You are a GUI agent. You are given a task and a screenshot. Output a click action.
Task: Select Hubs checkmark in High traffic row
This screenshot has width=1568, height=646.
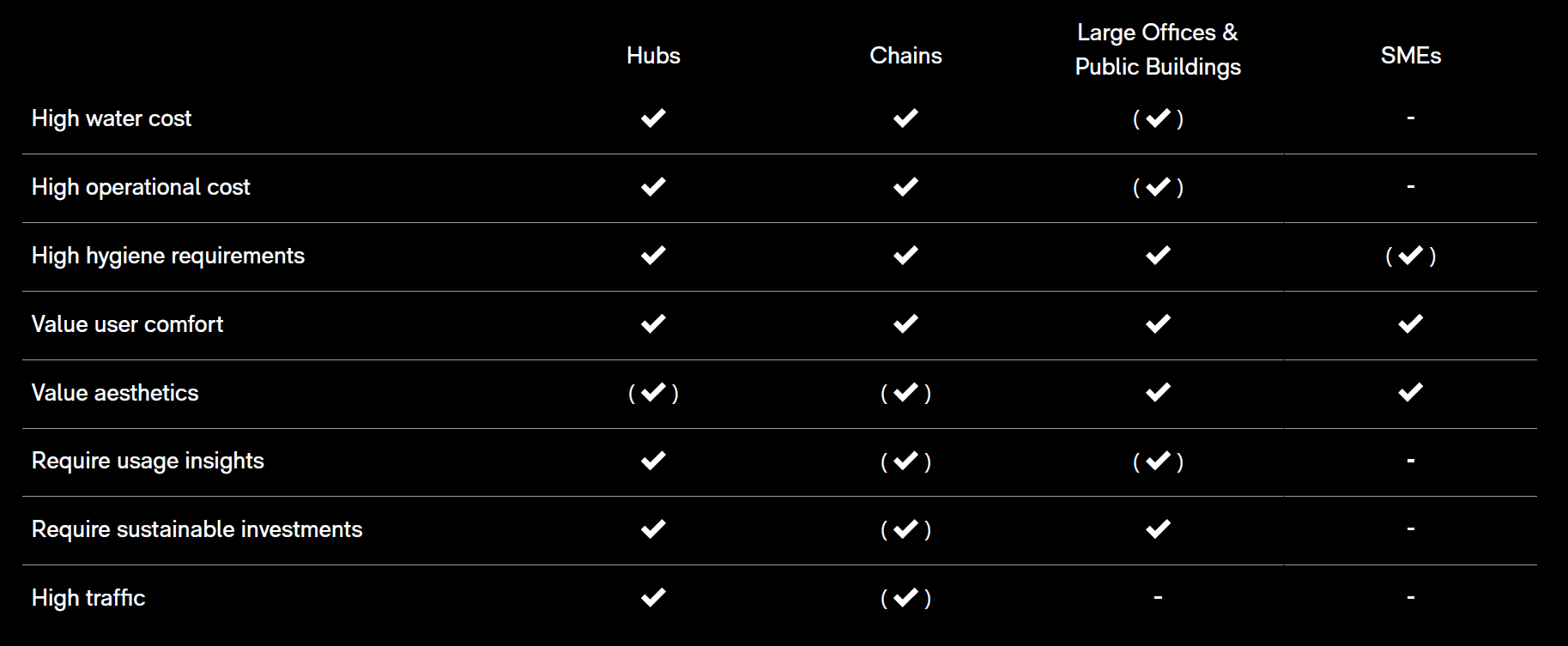[653, 597]
